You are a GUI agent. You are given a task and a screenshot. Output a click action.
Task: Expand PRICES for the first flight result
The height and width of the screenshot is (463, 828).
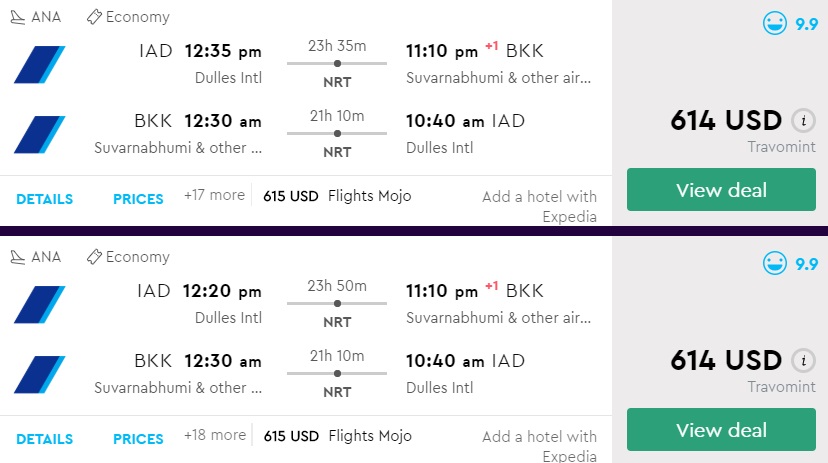click(x=138, y=199)
